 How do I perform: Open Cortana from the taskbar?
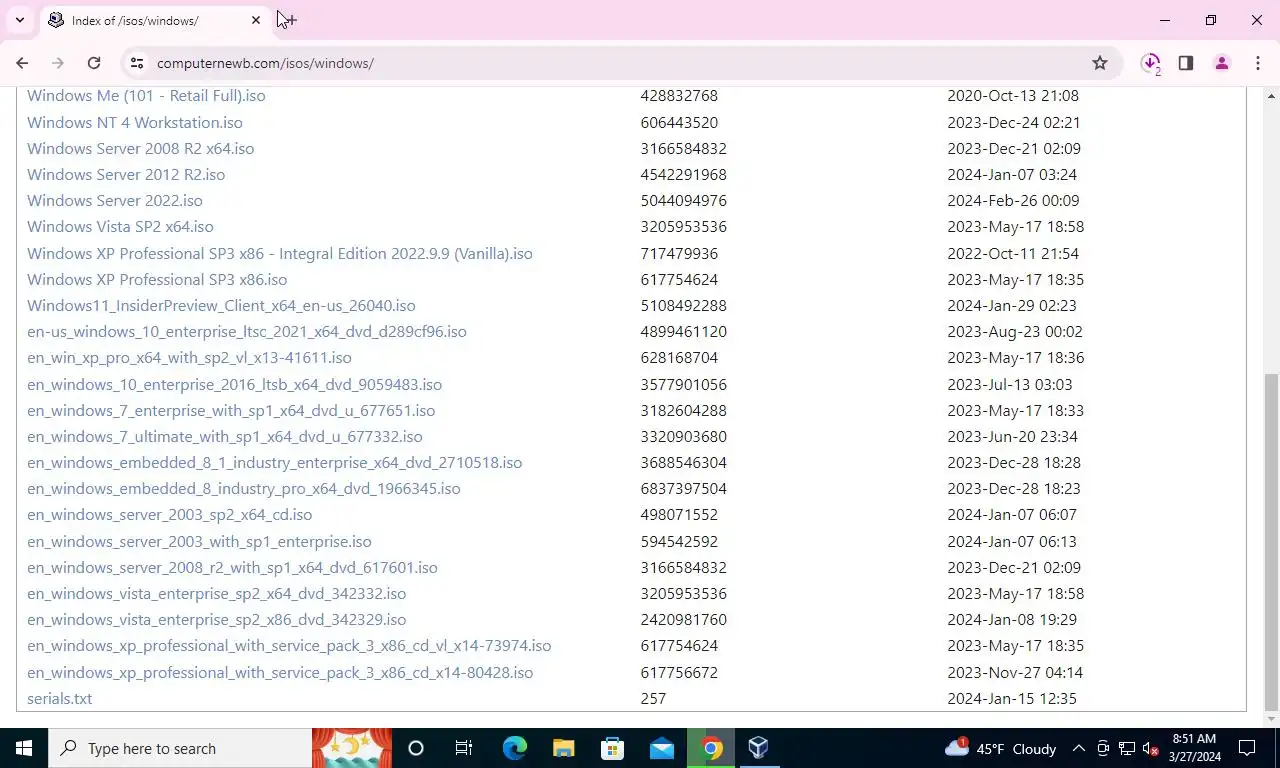(x=416, y=748)
